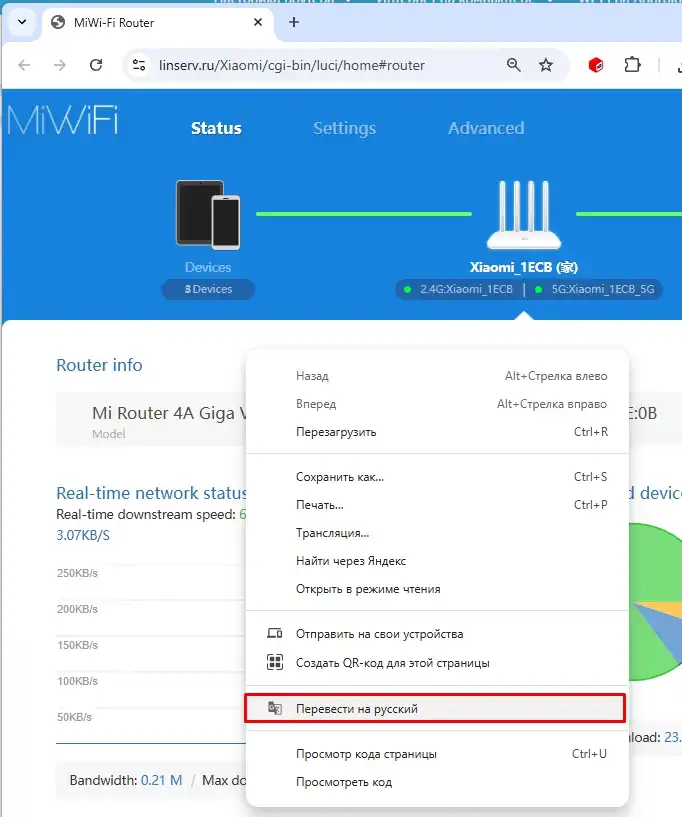Click the QR code icon in context menu
The width and height of the screenshot is (682, 817).
pos(275,662)
